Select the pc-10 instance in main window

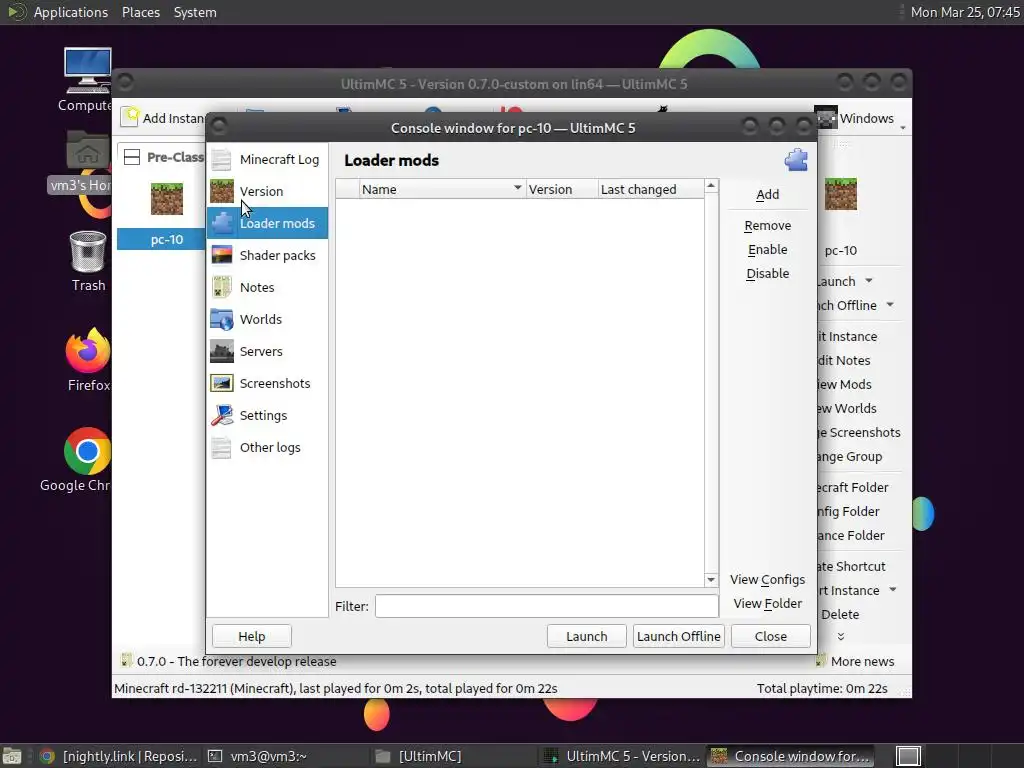[167, 240]
